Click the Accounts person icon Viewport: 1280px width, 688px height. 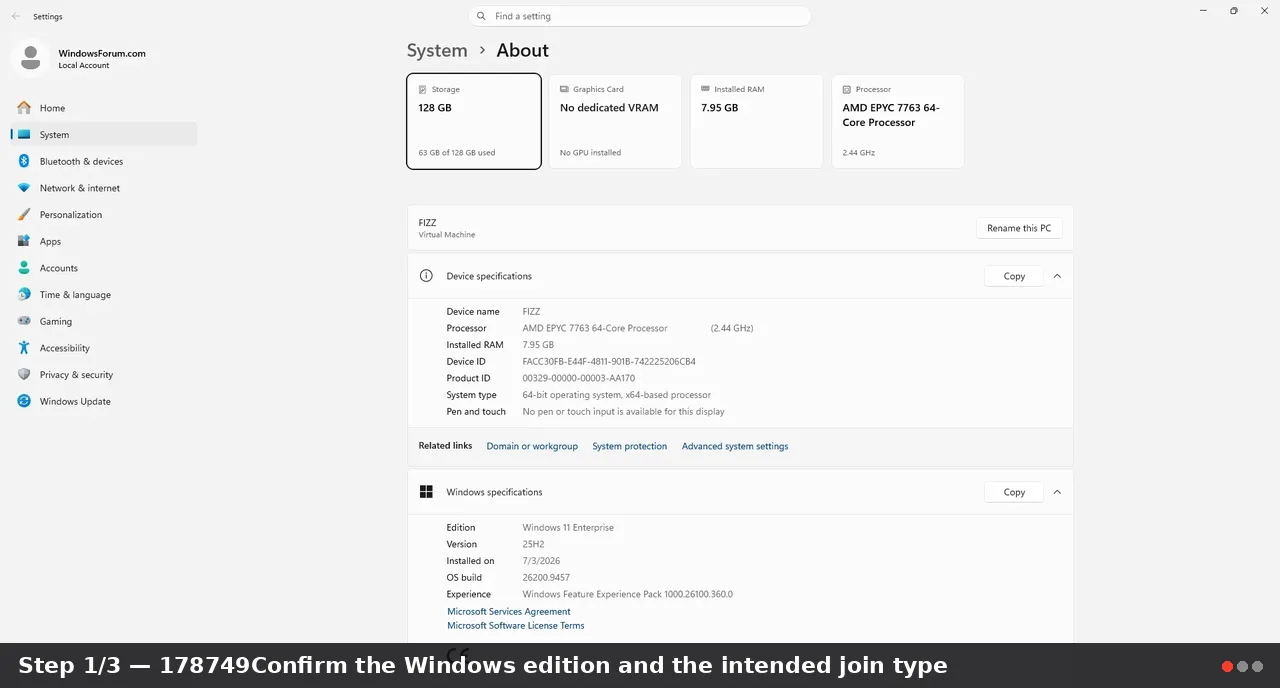point(24,268)
